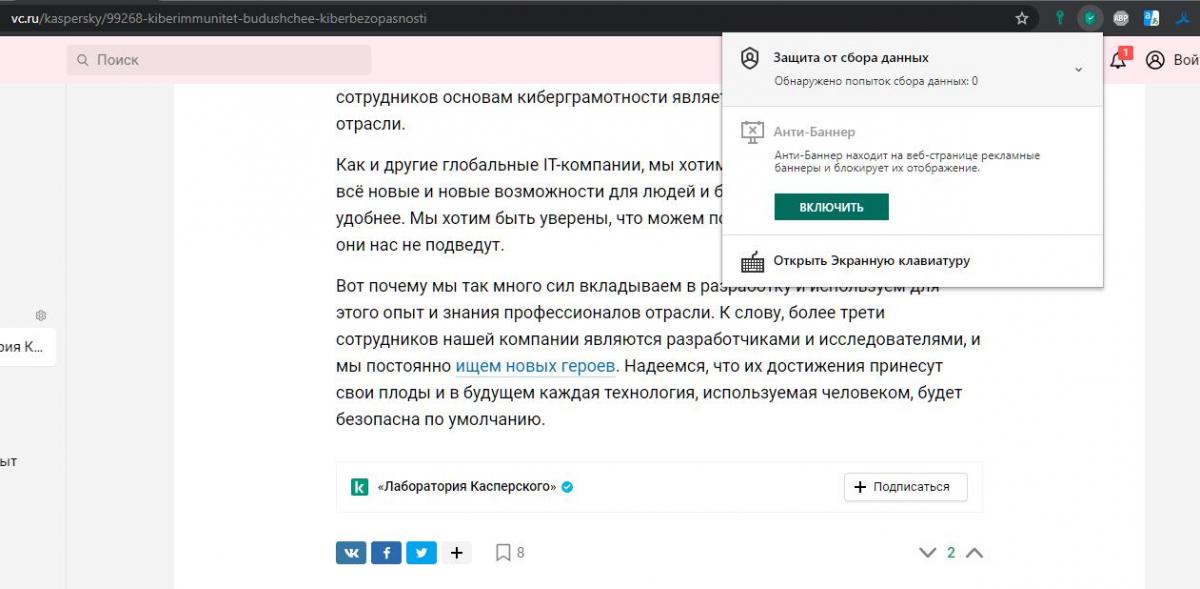The width and height of the screenshot is (1200, 589).
Task: Expand the data collection protection section
Action: click(1078, 70)
